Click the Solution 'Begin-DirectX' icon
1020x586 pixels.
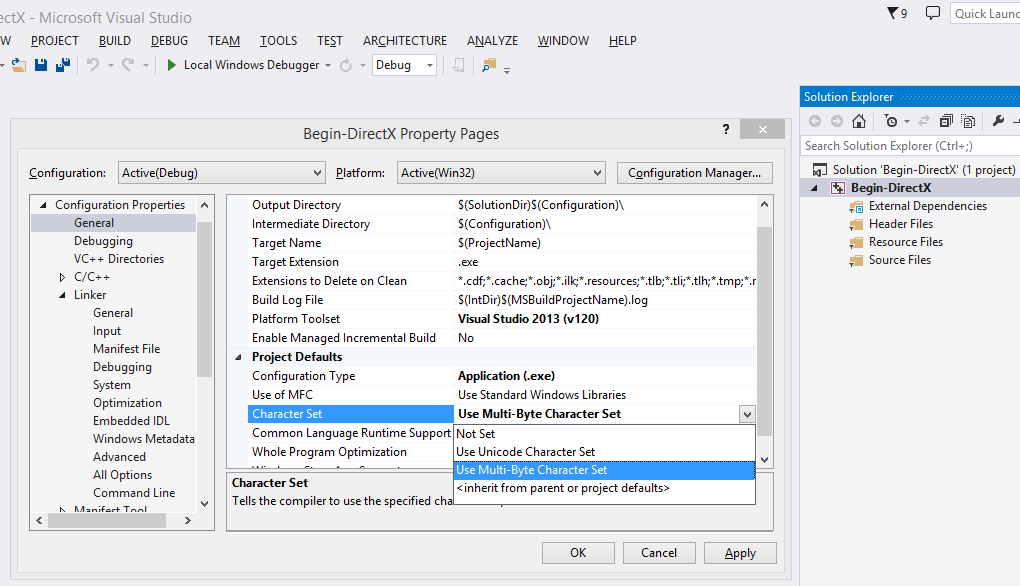pyautogui.click(x=820, y=170)
